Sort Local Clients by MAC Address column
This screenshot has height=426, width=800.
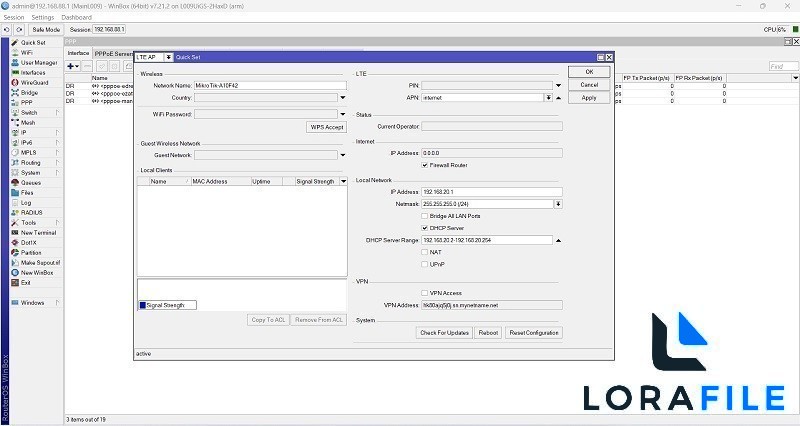pos(220,182)
